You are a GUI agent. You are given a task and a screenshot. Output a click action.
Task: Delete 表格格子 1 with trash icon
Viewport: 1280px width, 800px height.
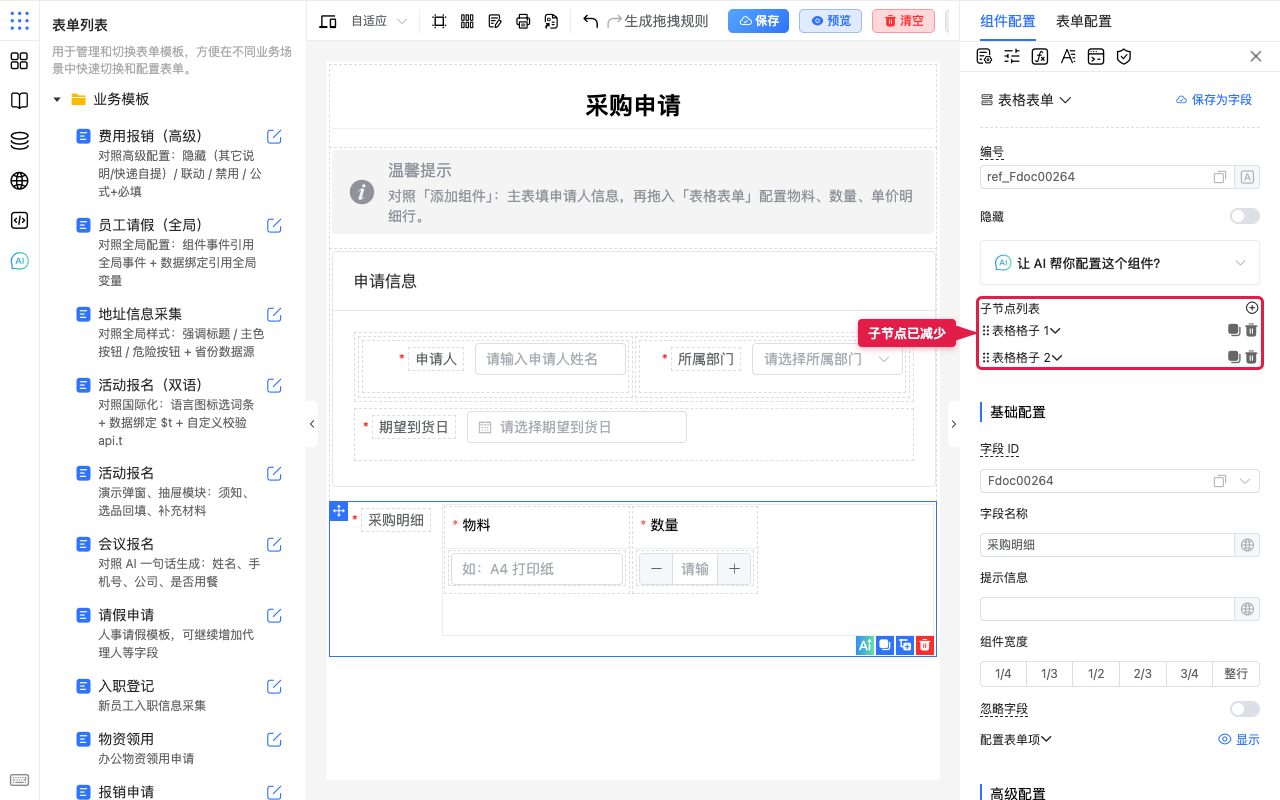tap(1251, 330)
